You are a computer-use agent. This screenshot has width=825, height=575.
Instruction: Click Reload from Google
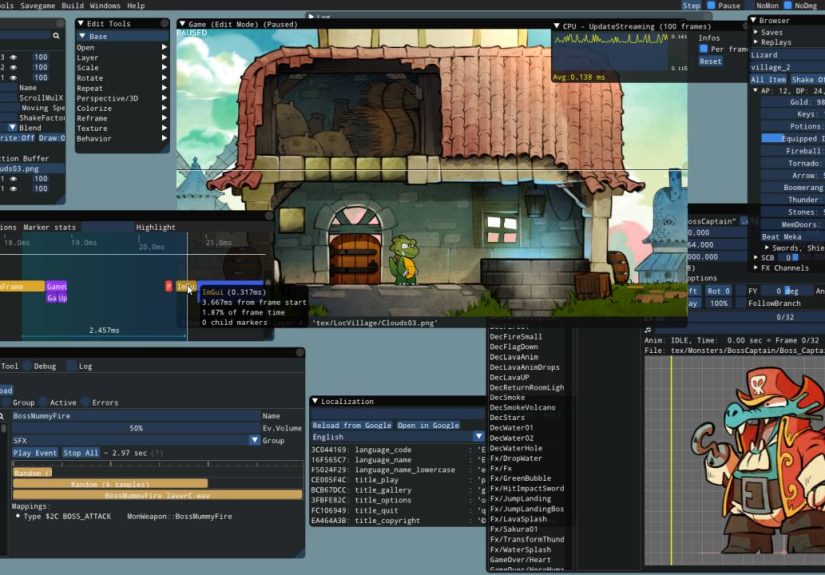coord(351,425)
